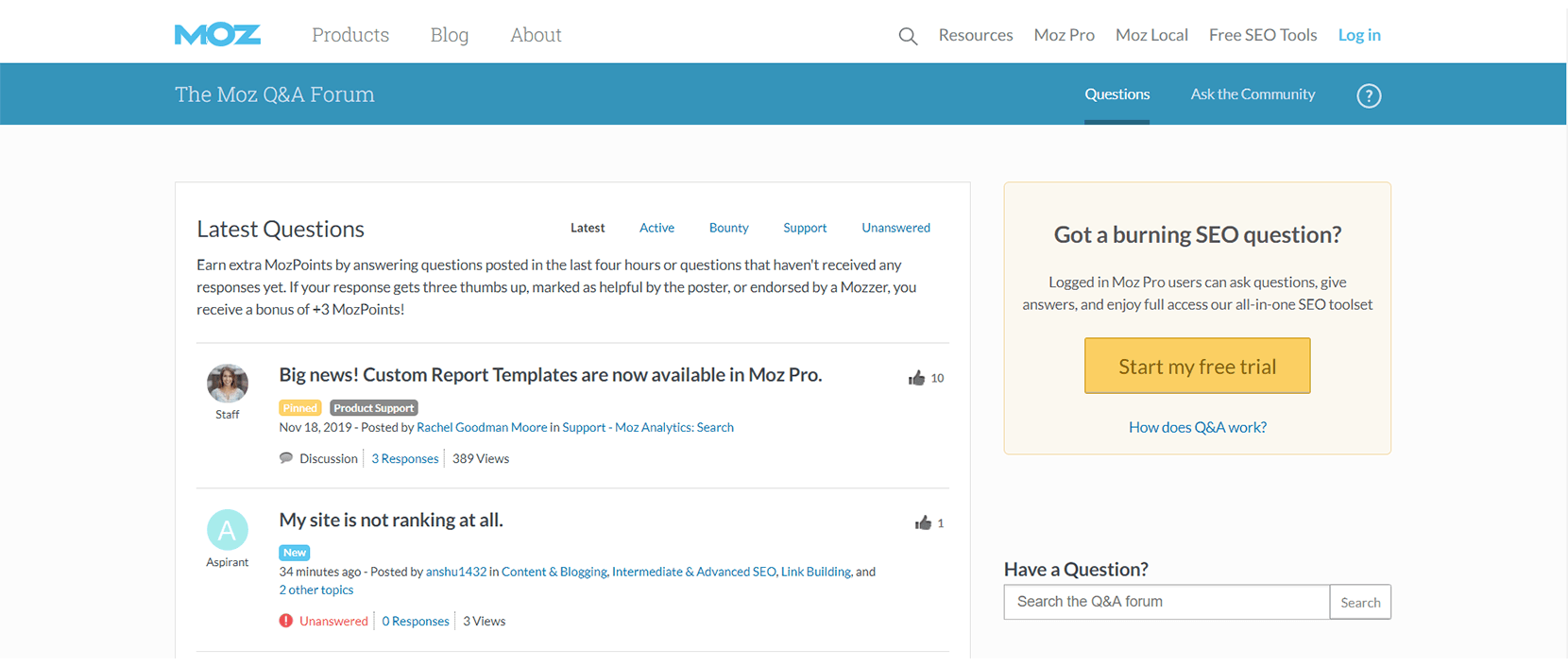1568x667 pixels.
Task: Open the Products menu
Action: [x=350, y=35]
